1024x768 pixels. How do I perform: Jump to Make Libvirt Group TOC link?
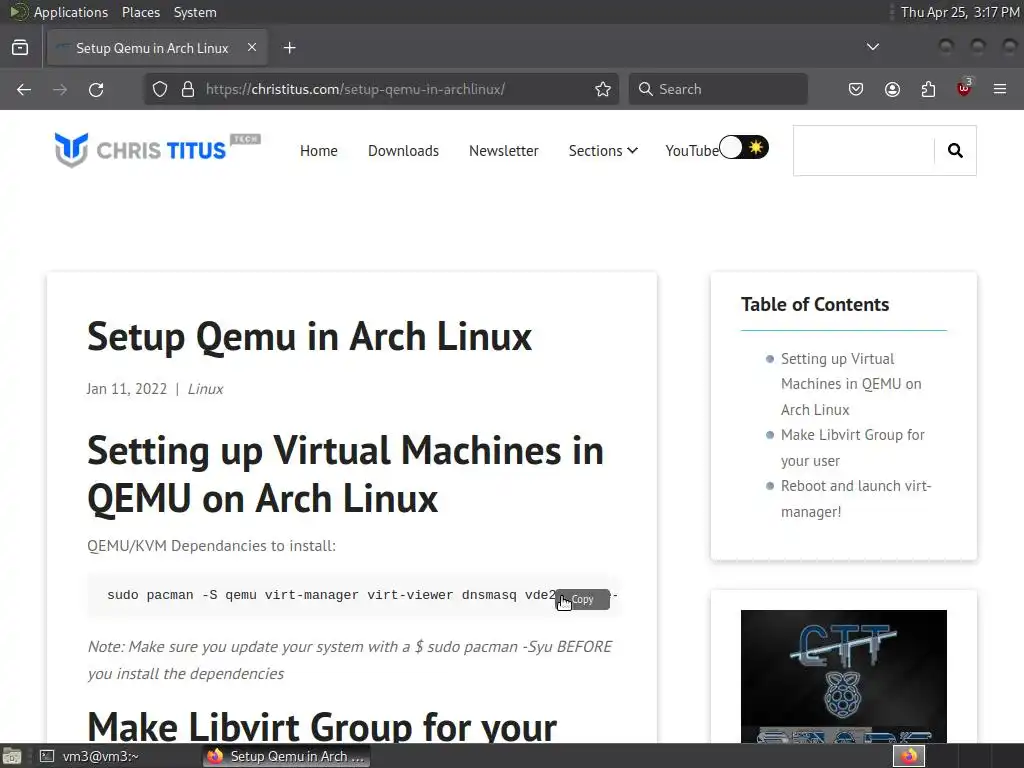pos(852,448)
